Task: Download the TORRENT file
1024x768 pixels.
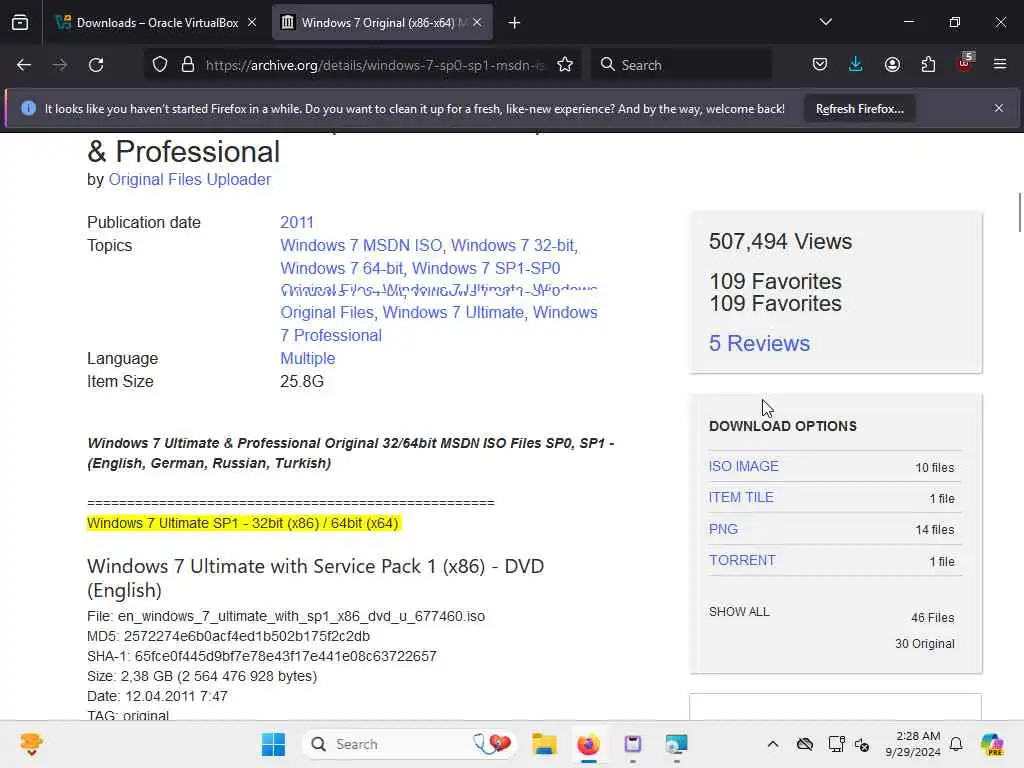Action: (x=742, y=560)
